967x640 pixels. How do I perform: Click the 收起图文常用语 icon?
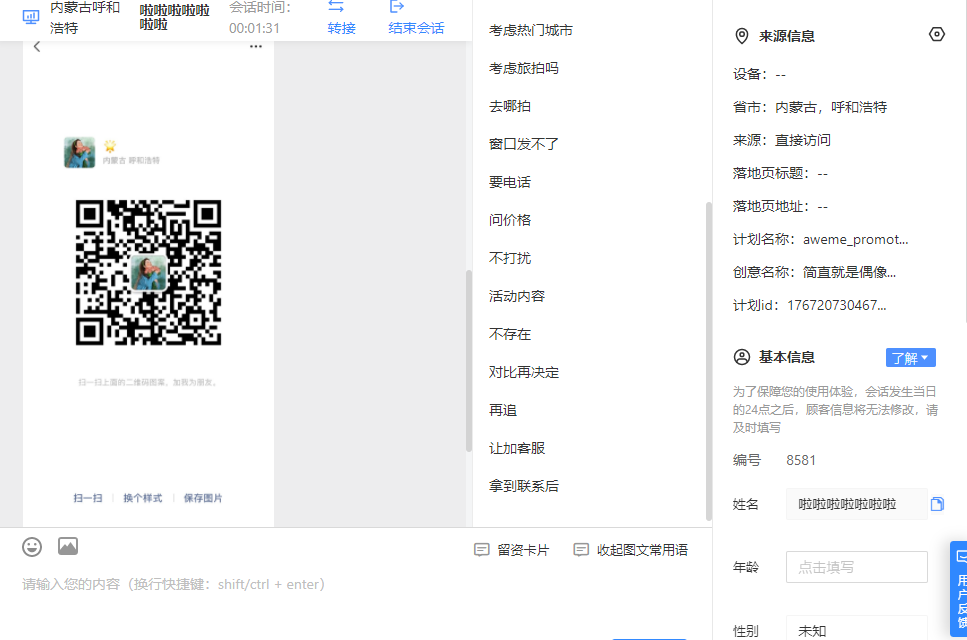[581, 549]
